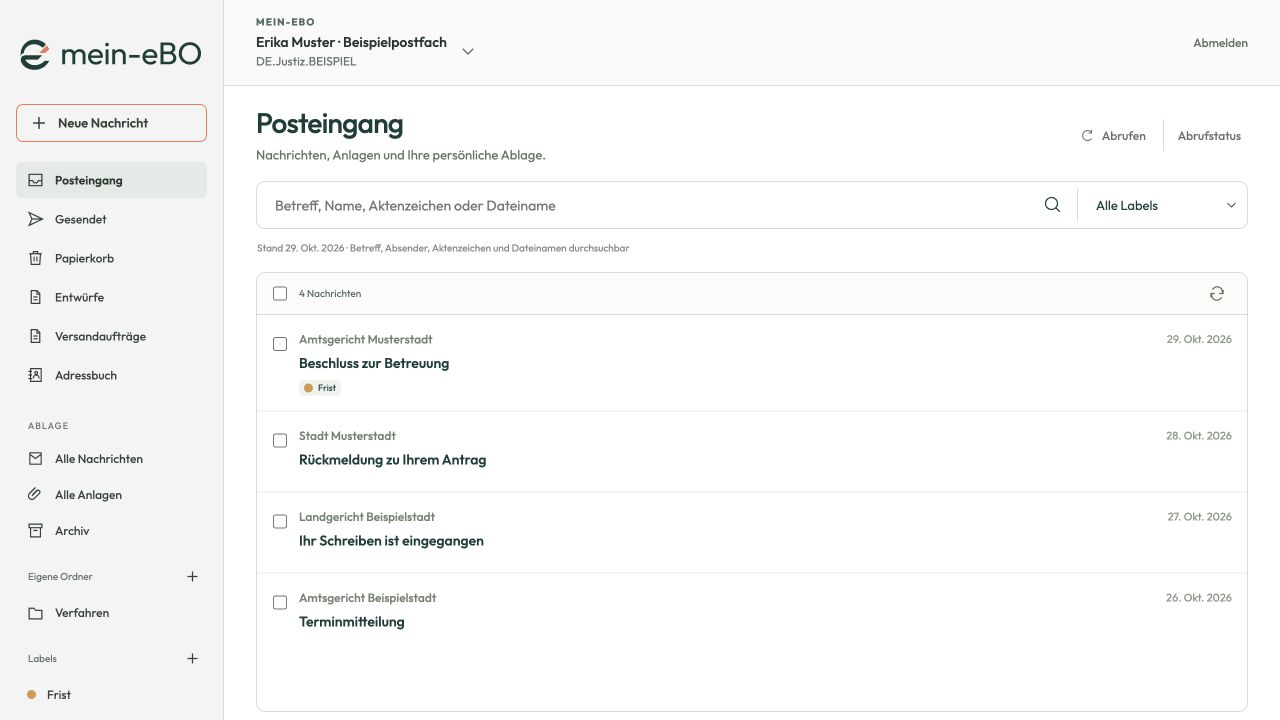Check the Beschluss zur Betreuung message
Viewport: 1280px width, 720px height.
click(x=280, y=344)
